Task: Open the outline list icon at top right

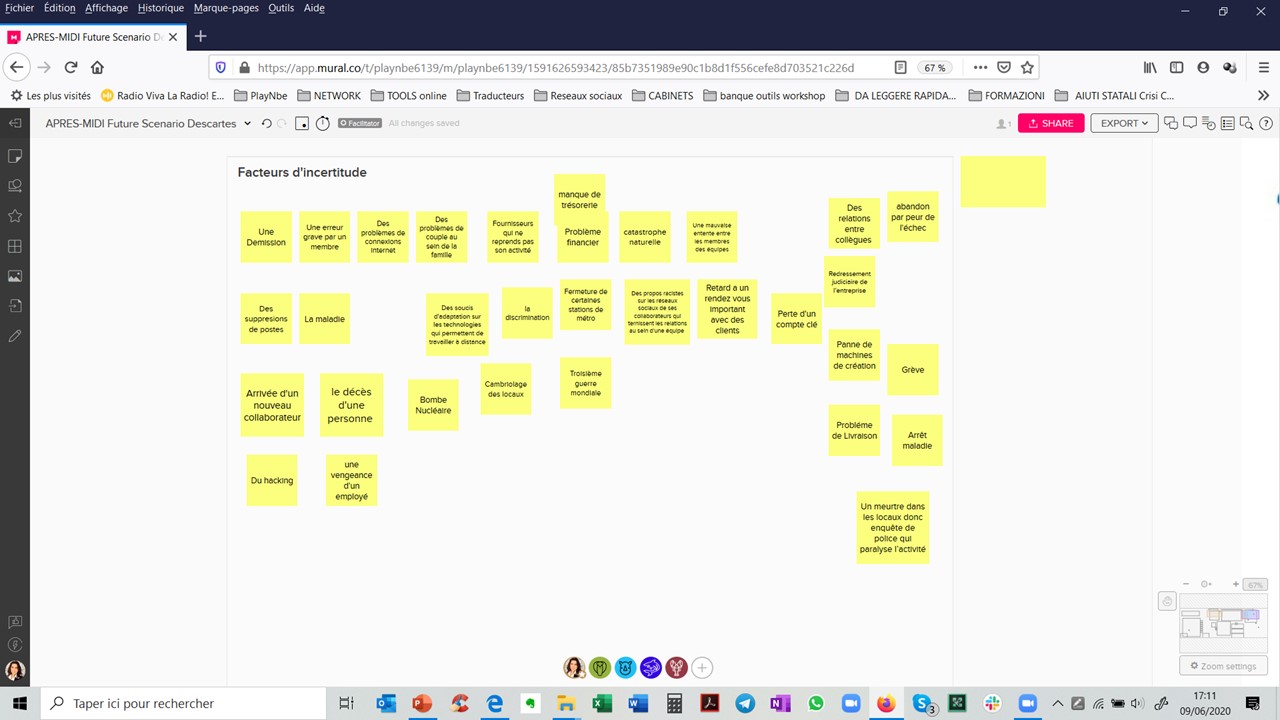Action: pos(1227,124)
